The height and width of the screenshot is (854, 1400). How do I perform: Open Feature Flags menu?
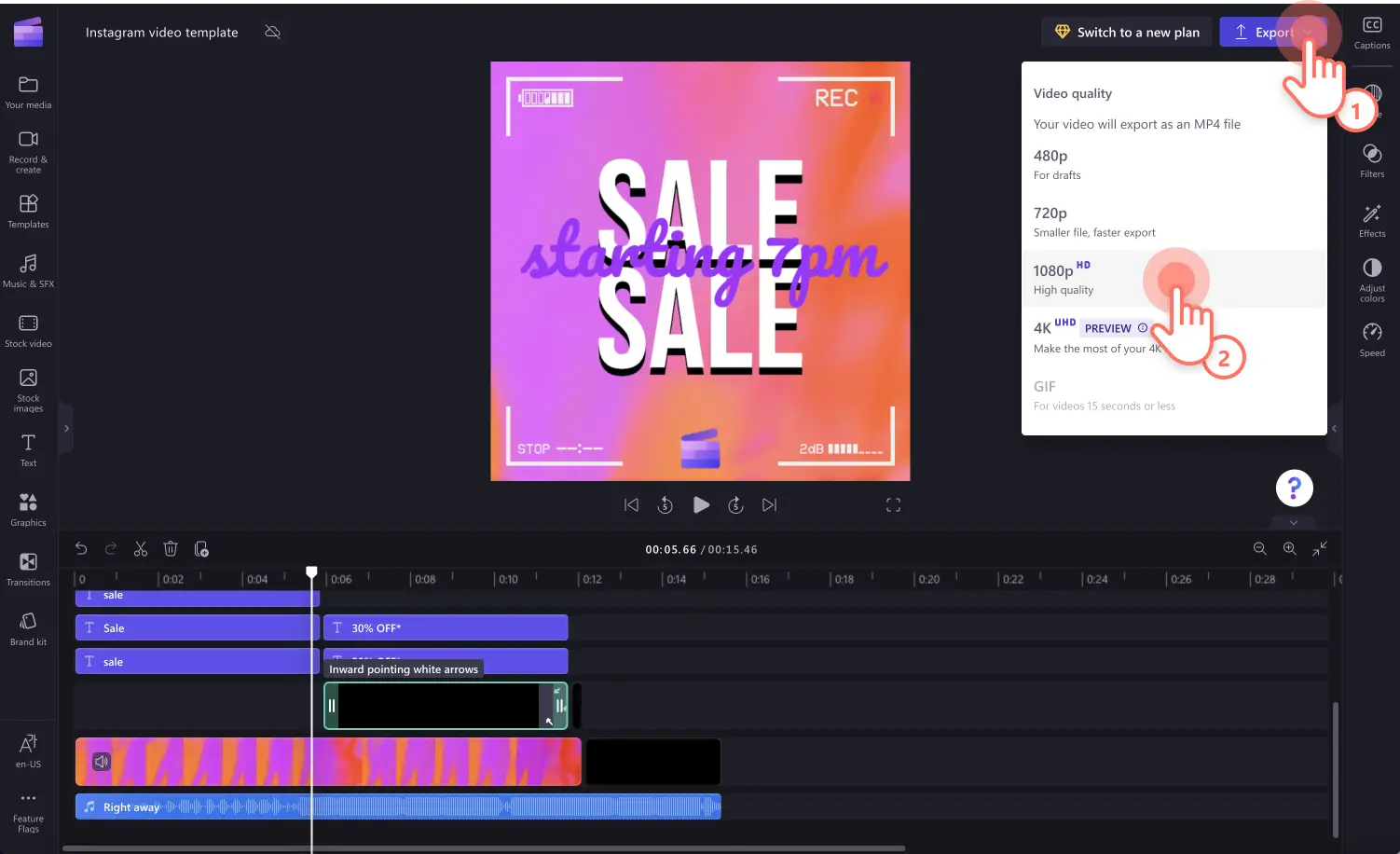click(x=28, y=813)
